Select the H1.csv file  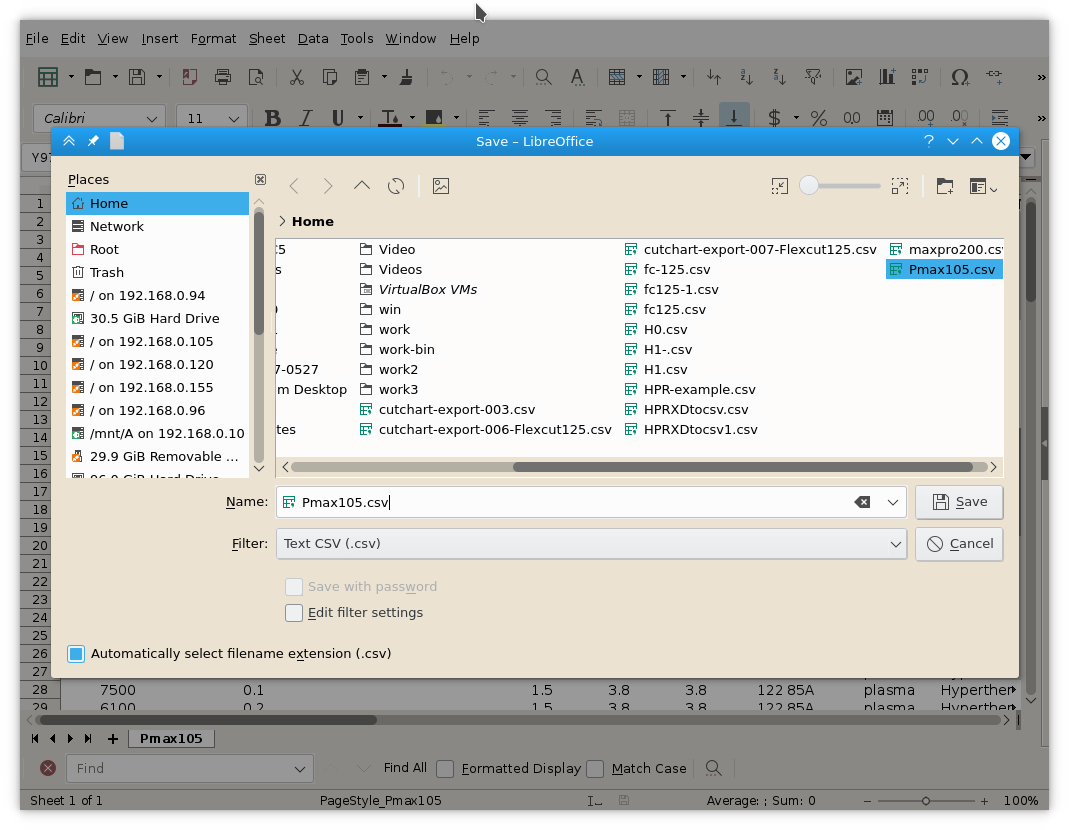(x=665, y=370)
